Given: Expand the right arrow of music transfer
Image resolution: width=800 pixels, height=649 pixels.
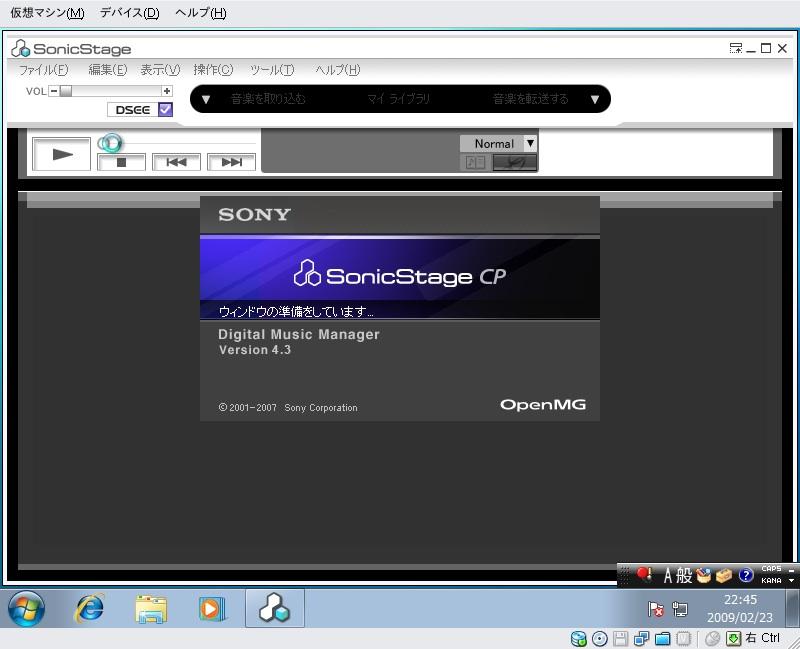Looking at the screenshot, I should (x=595, y=99).
